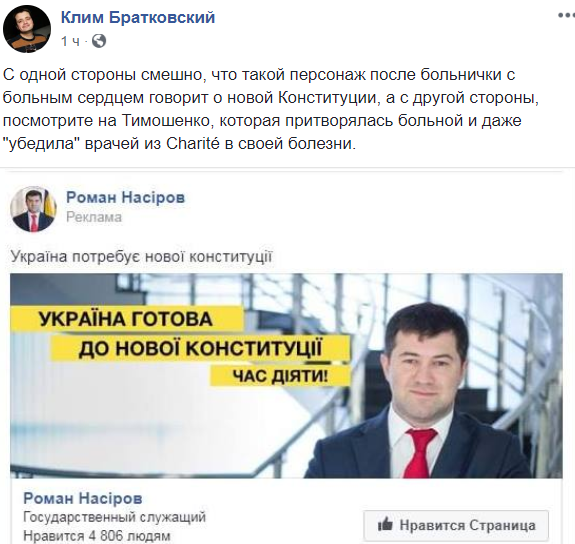The image size is (575, 544).
Task: Click the 'УКРАЇНА ГОТОВА' yellow banner
Action: [126, 318]
